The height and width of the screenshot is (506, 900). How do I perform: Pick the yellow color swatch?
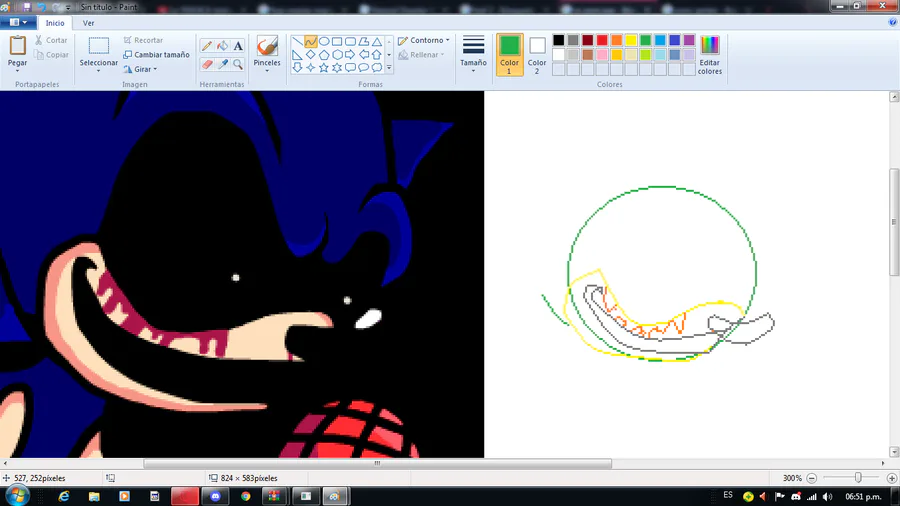tap(631, 40)
